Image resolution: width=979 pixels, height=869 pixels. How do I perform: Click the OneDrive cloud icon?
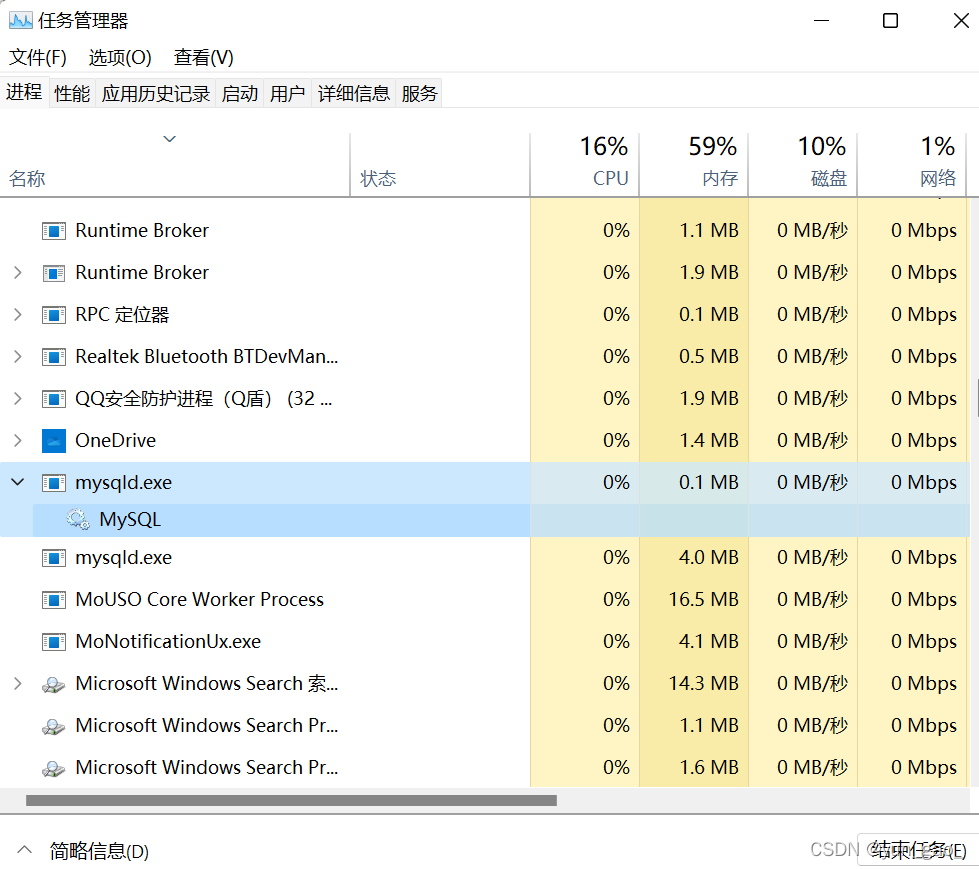click(x=54, y=441)
